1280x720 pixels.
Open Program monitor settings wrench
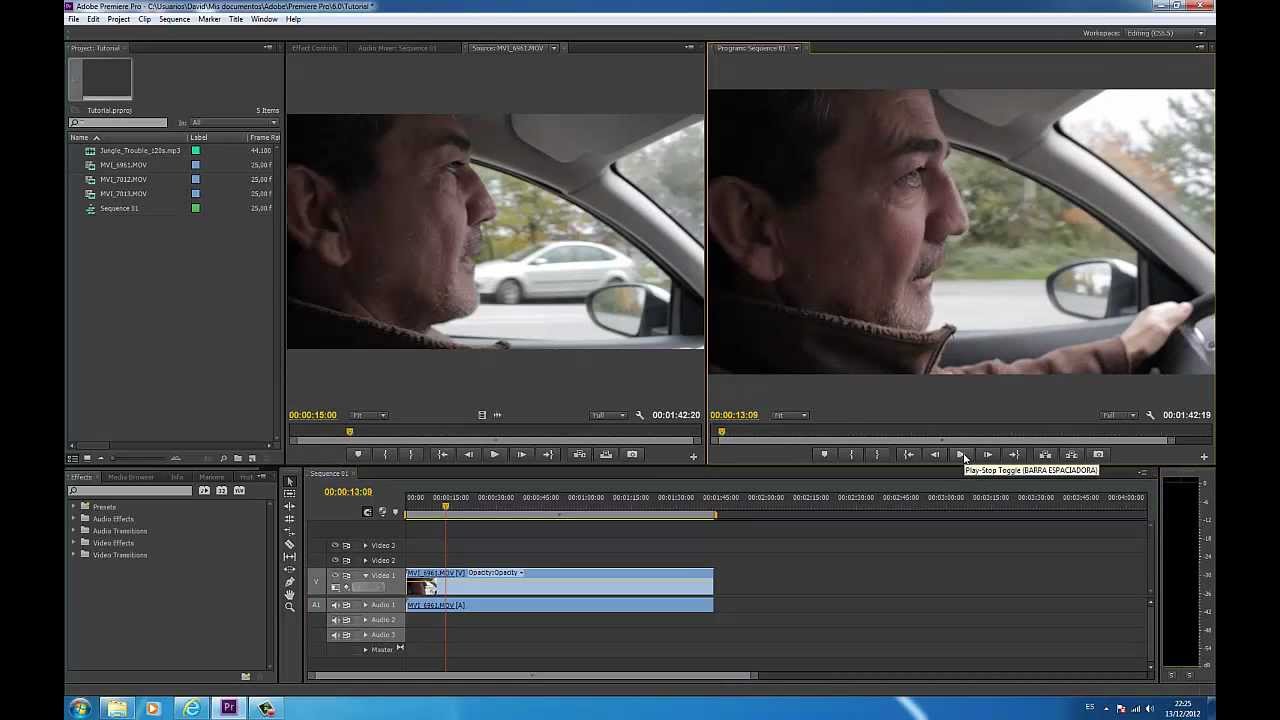pos(1150,415)
